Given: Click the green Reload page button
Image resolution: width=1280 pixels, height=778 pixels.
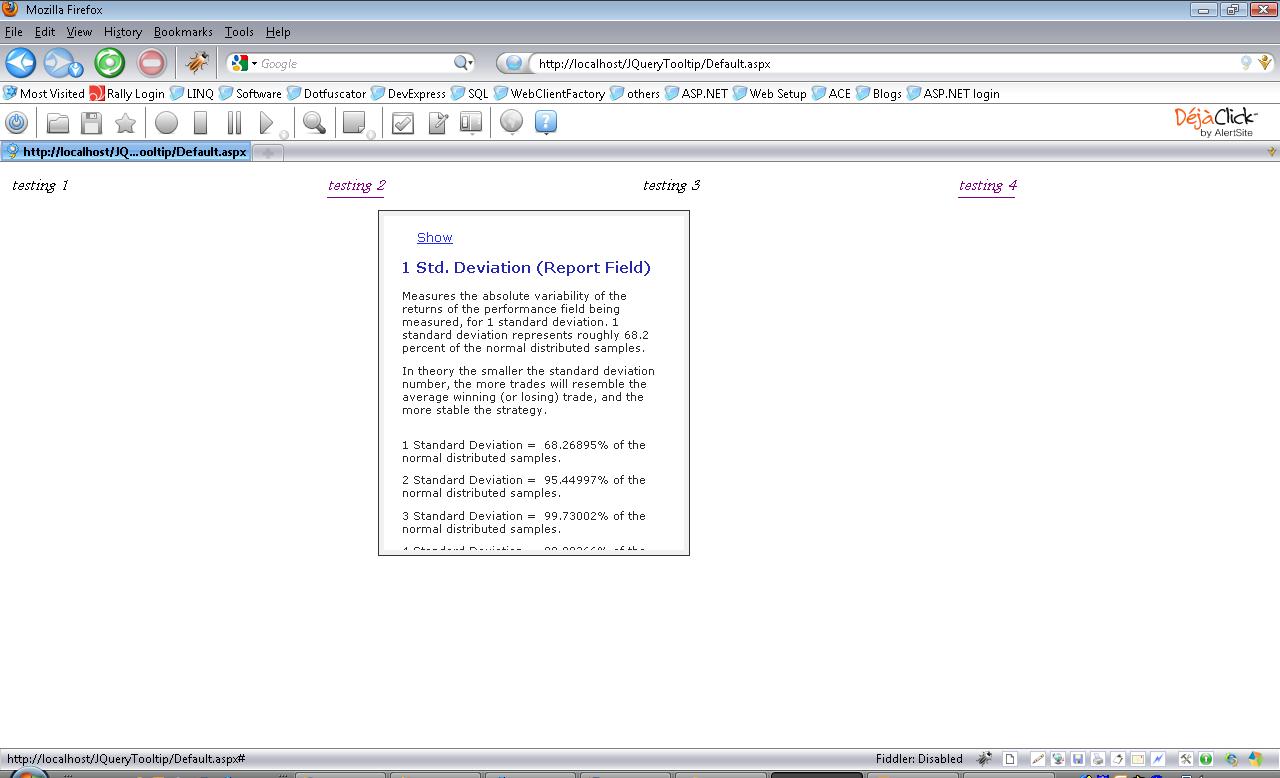Looking at the screenshot, I should 109,63.
